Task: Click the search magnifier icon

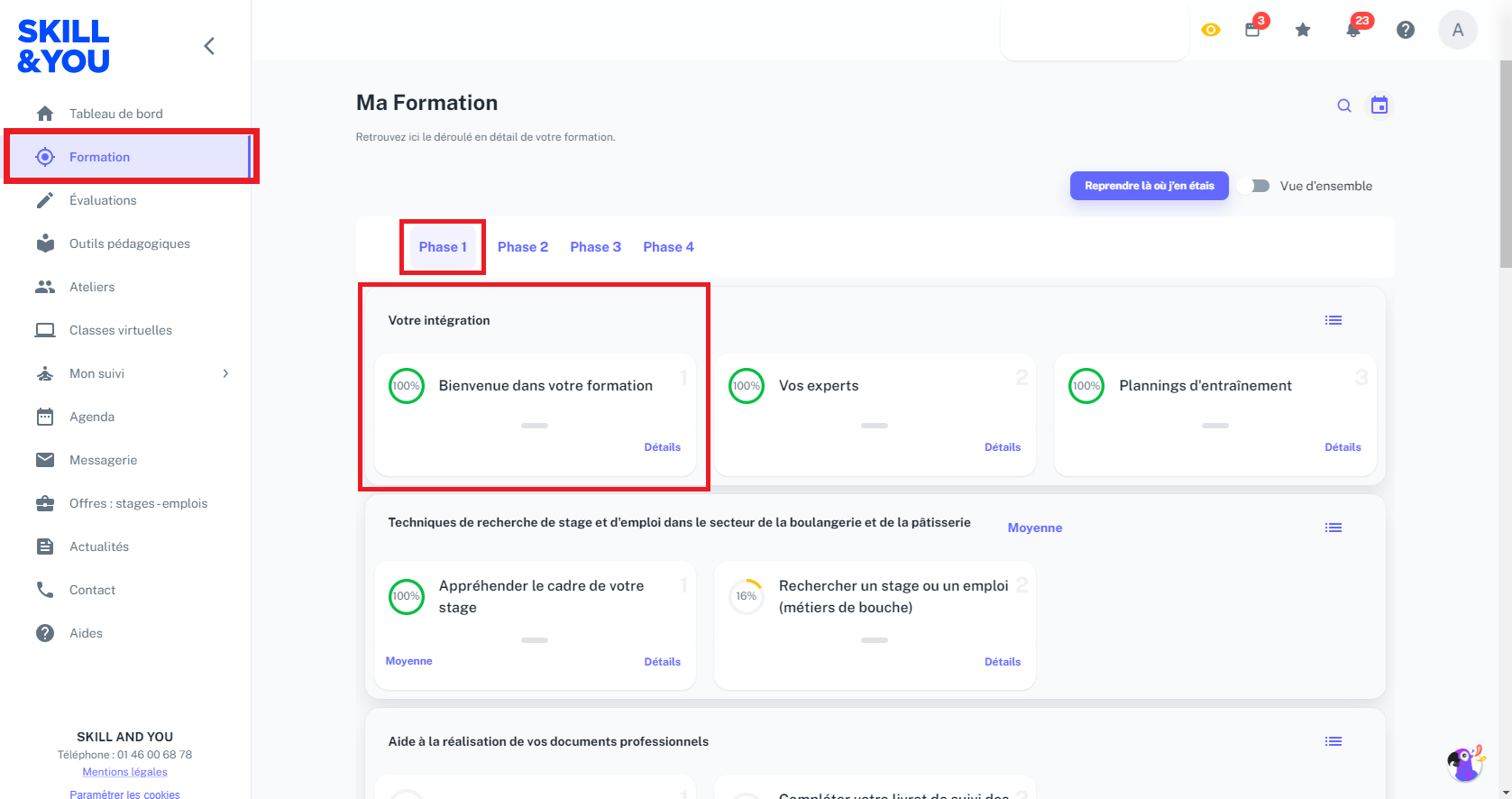Action: [1344, 106]
